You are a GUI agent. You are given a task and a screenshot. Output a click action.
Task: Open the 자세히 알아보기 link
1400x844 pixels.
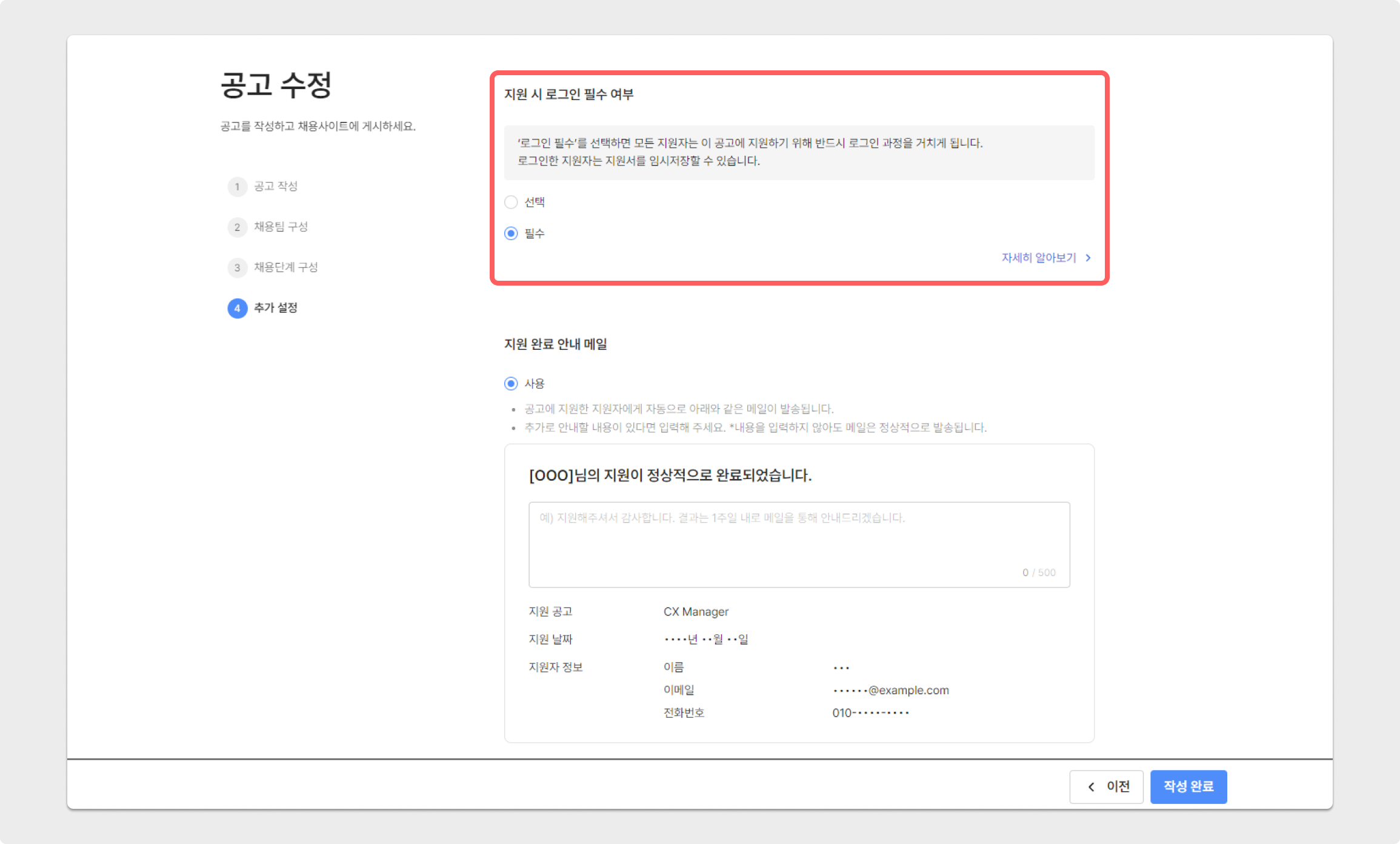tap(1038, 258)
